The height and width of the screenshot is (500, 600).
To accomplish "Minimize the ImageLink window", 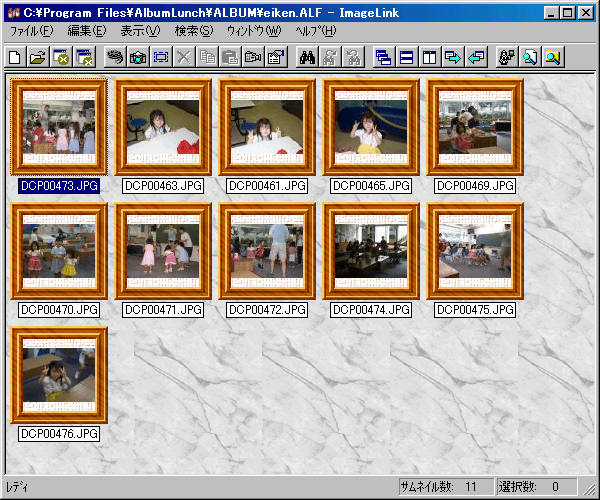I will [551, 13].
